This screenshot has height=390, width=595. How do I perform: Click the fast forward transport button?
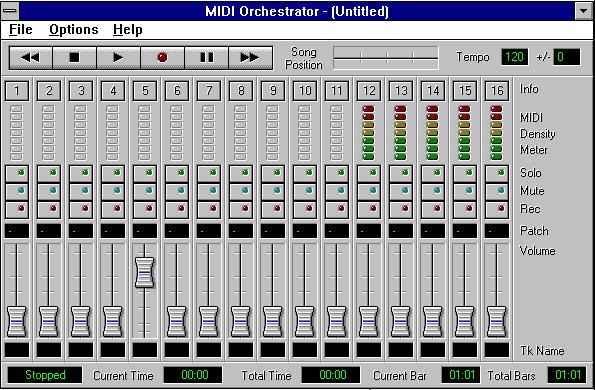250,58
